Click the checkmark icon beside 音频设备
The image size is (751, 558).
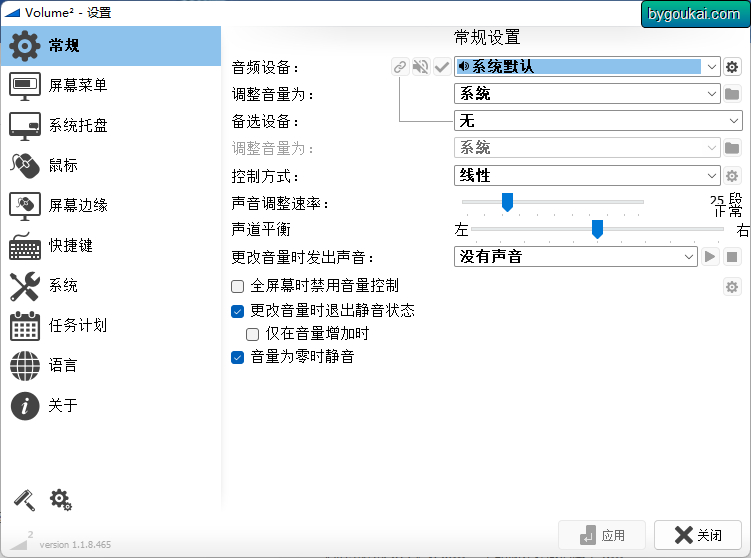(x=442, y=67)
